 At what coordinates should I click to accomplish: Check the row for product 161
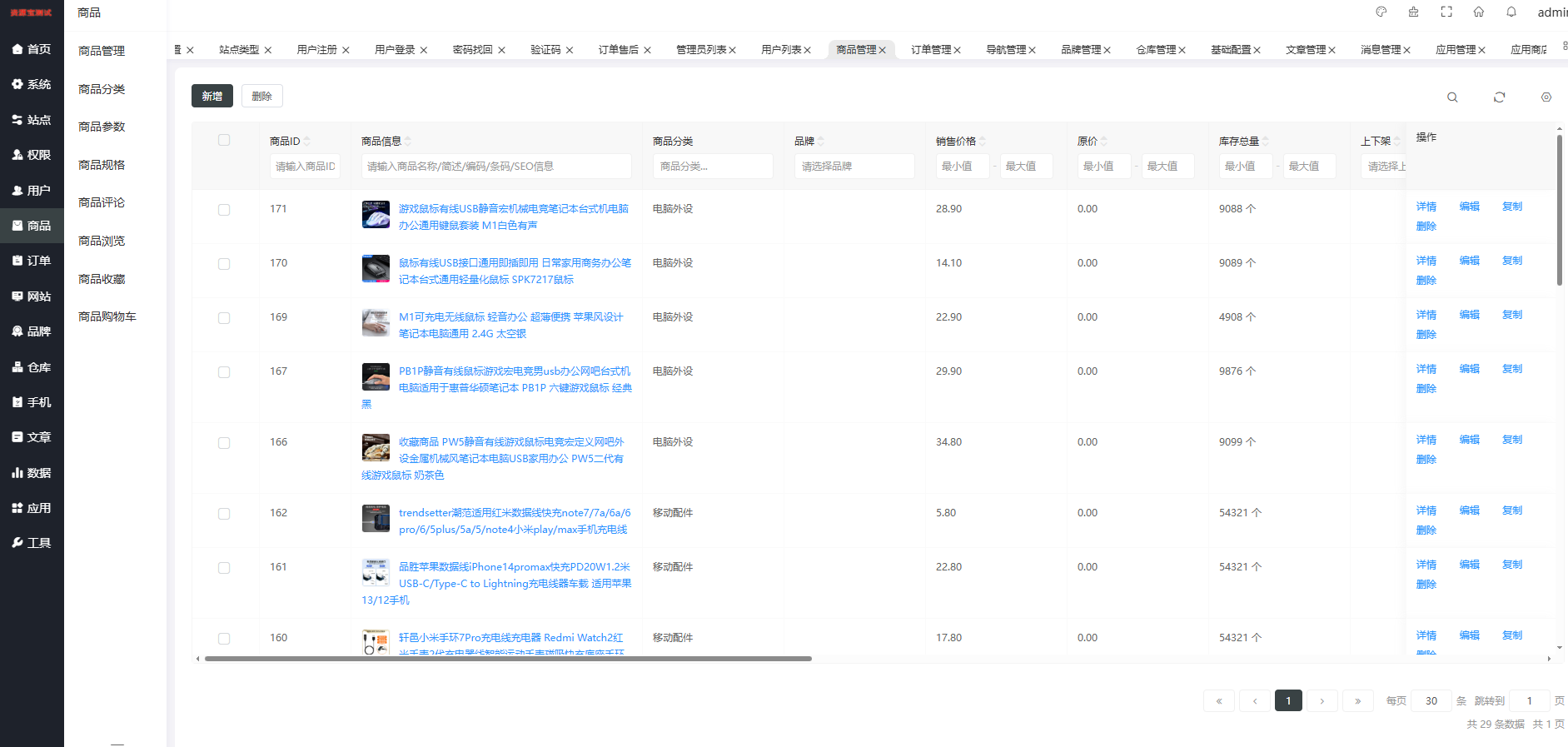coord(224,568)
